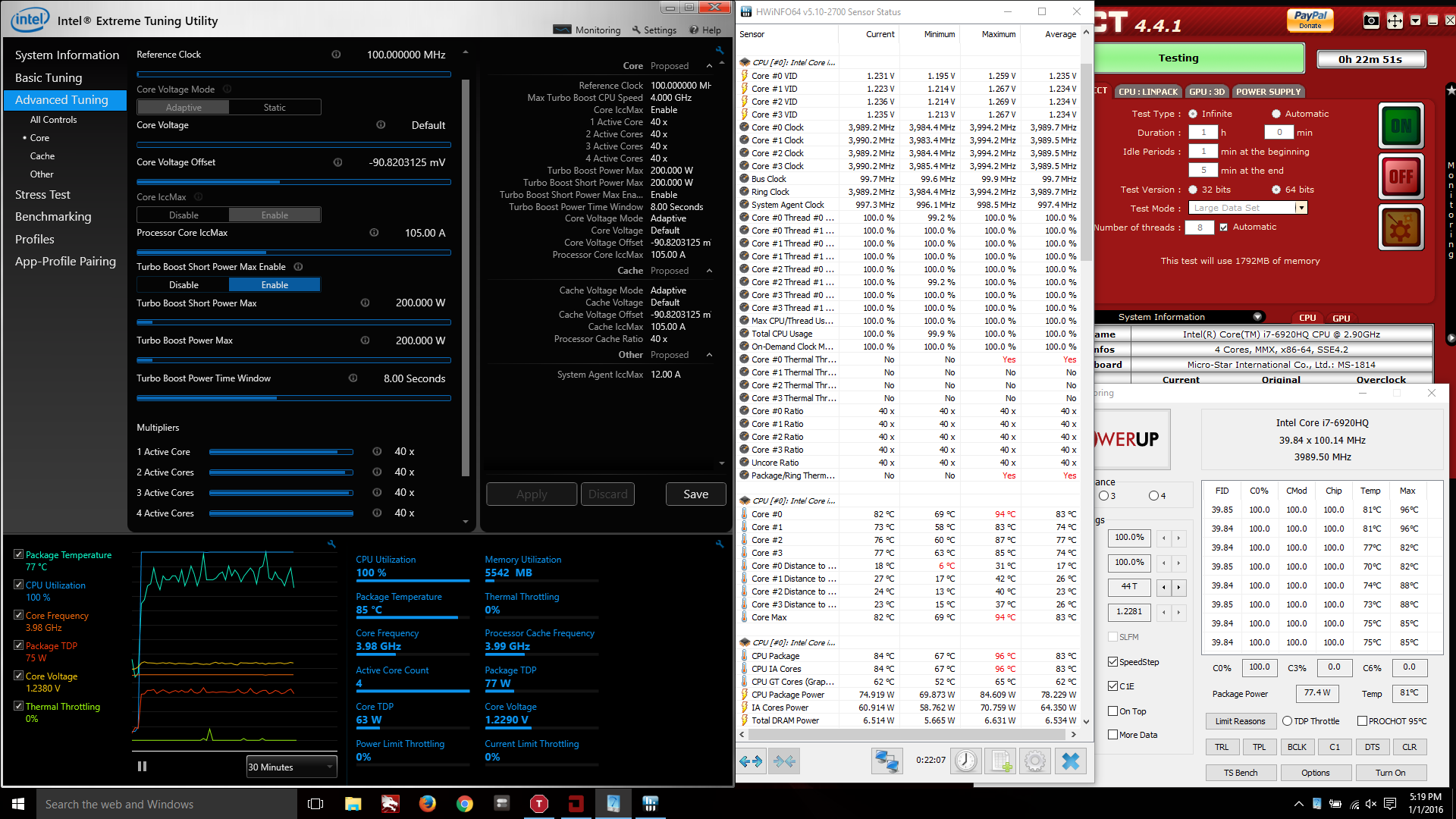Stop the test with OCCT's red OFF button

[x=1401, y=177]
